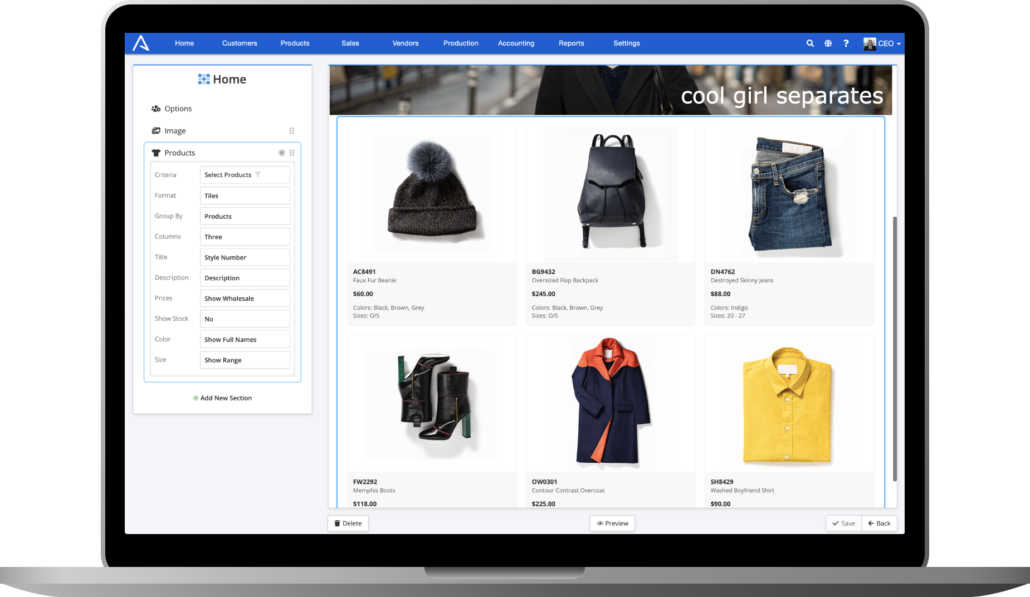This screenshot has height=597, width=1030.
Task: Select the Faux Fur Beanie product image
Action: [x=432, y=193]
